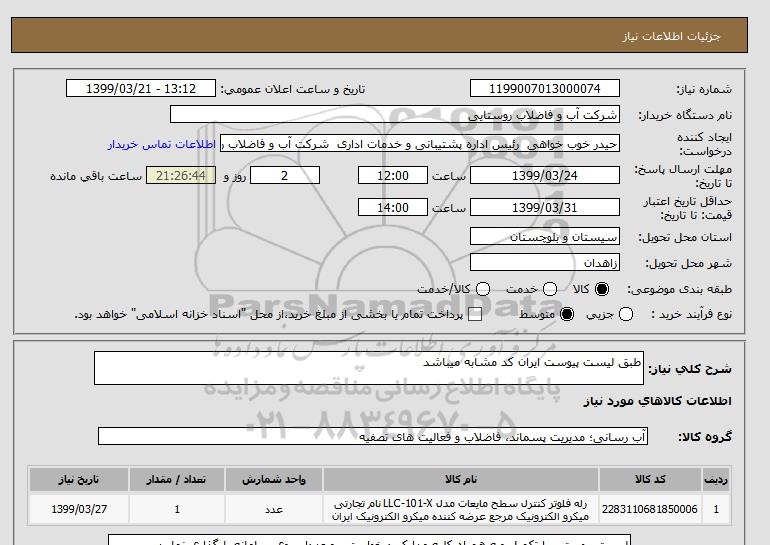
Task: Click the buyer name field شرکت آب و فاضلاب روستایی
Action: pos(395,115)
